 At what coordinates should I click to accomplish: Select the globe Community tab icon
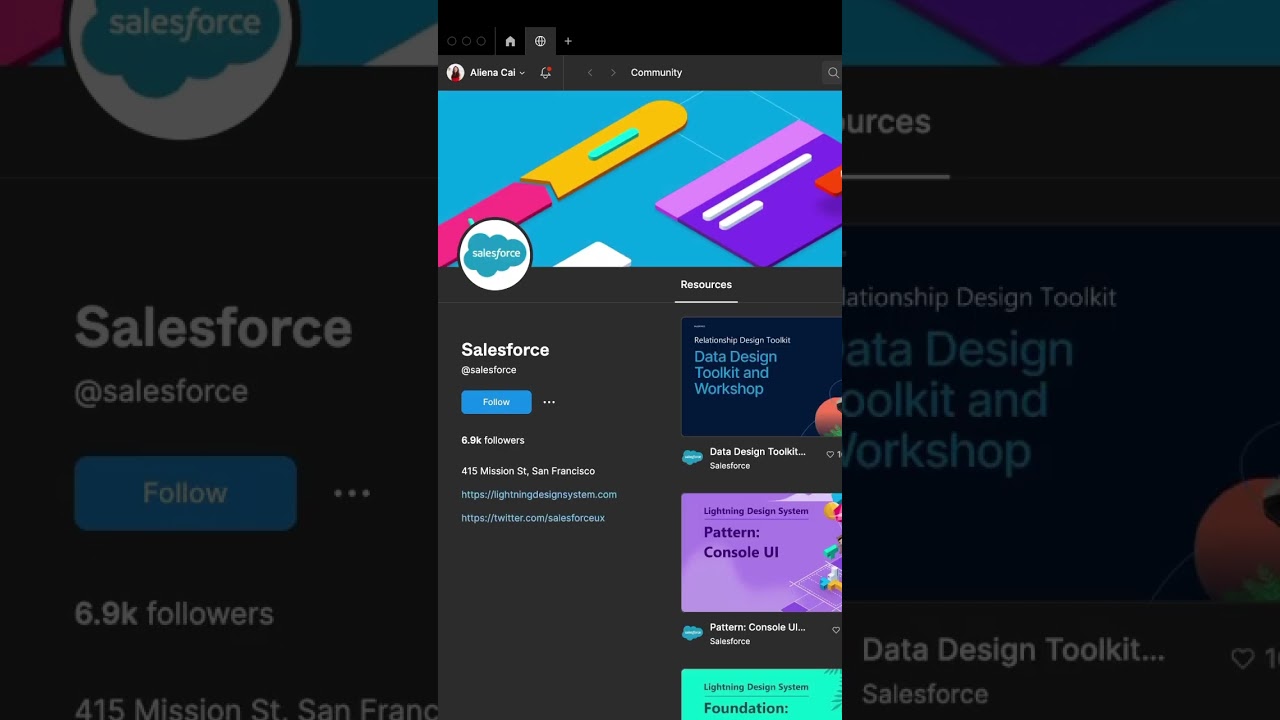coord(540,41)
